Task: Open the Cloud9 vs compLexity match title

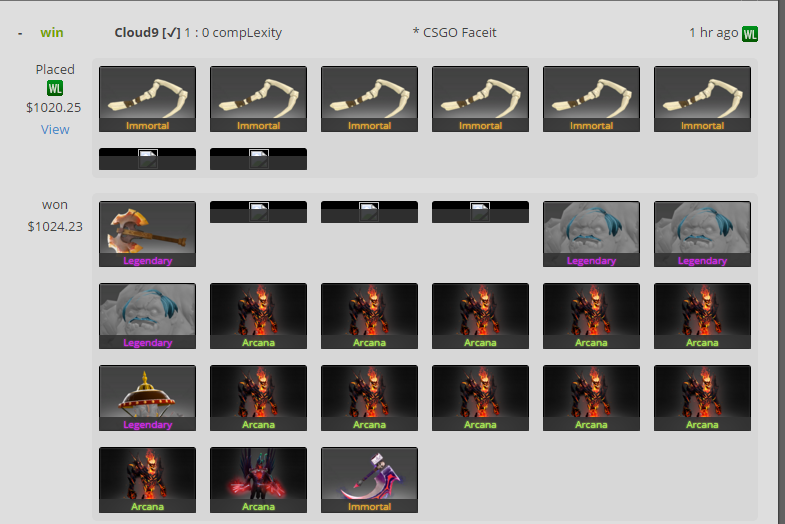Action: [x=198, y=33]
